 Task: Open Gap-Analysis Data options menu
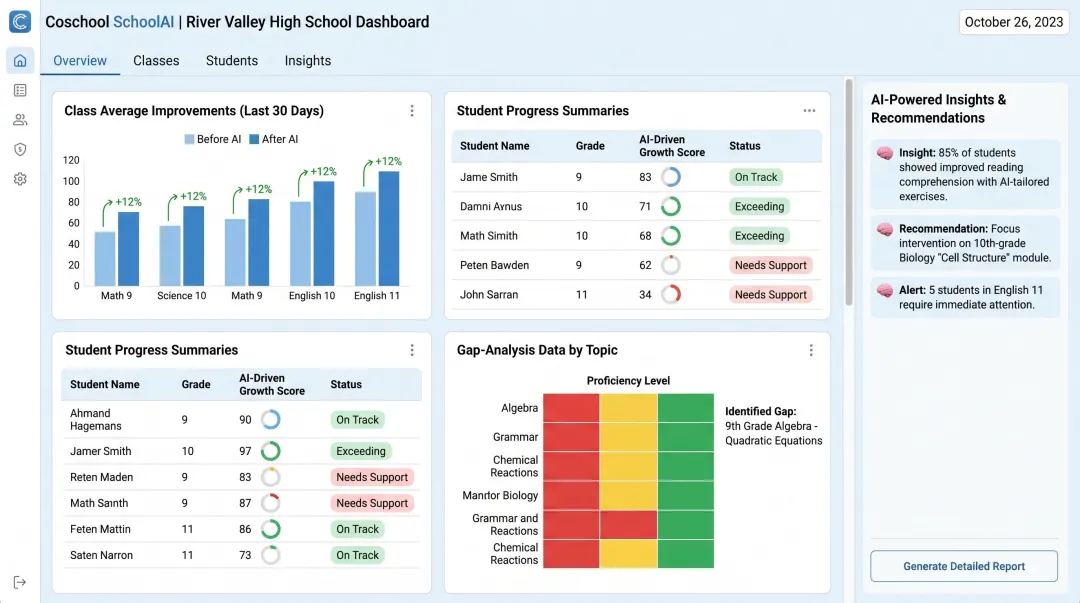[x=811, y=350]
